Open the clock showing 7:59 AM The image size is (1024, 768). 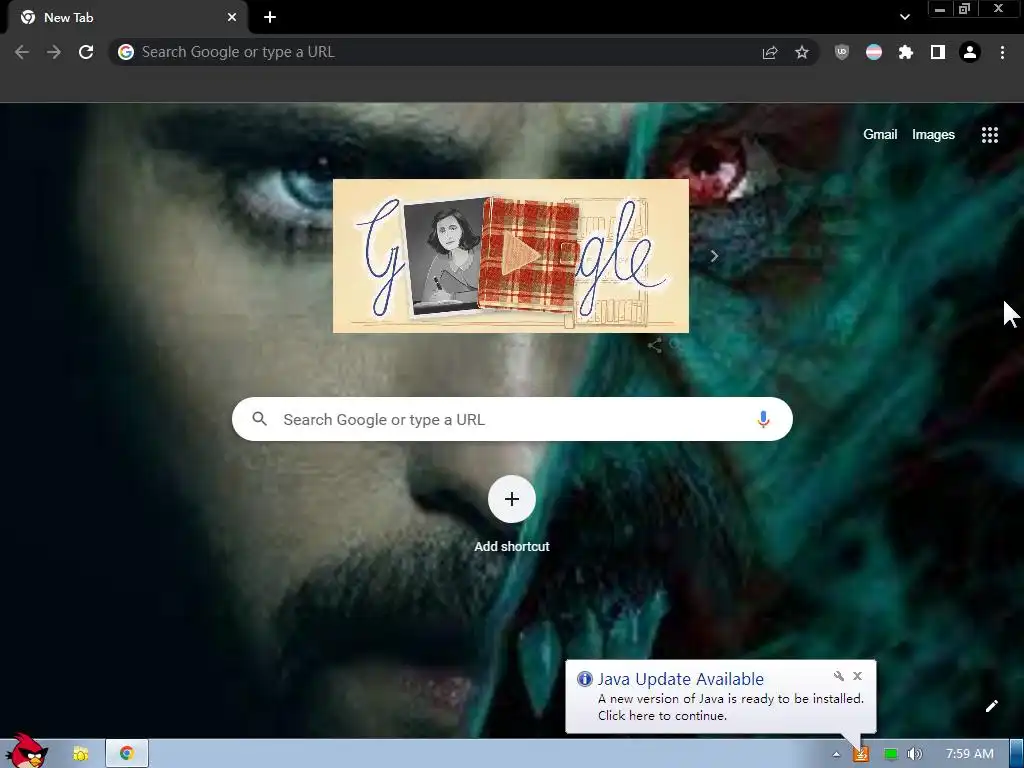[x=969, y=754]
